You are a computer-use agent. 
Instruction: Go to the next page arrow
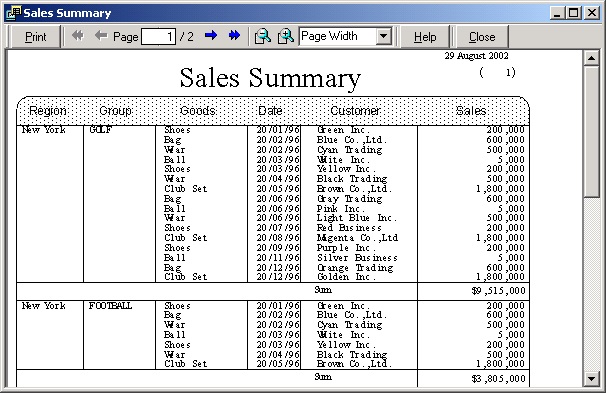(211, 36)
